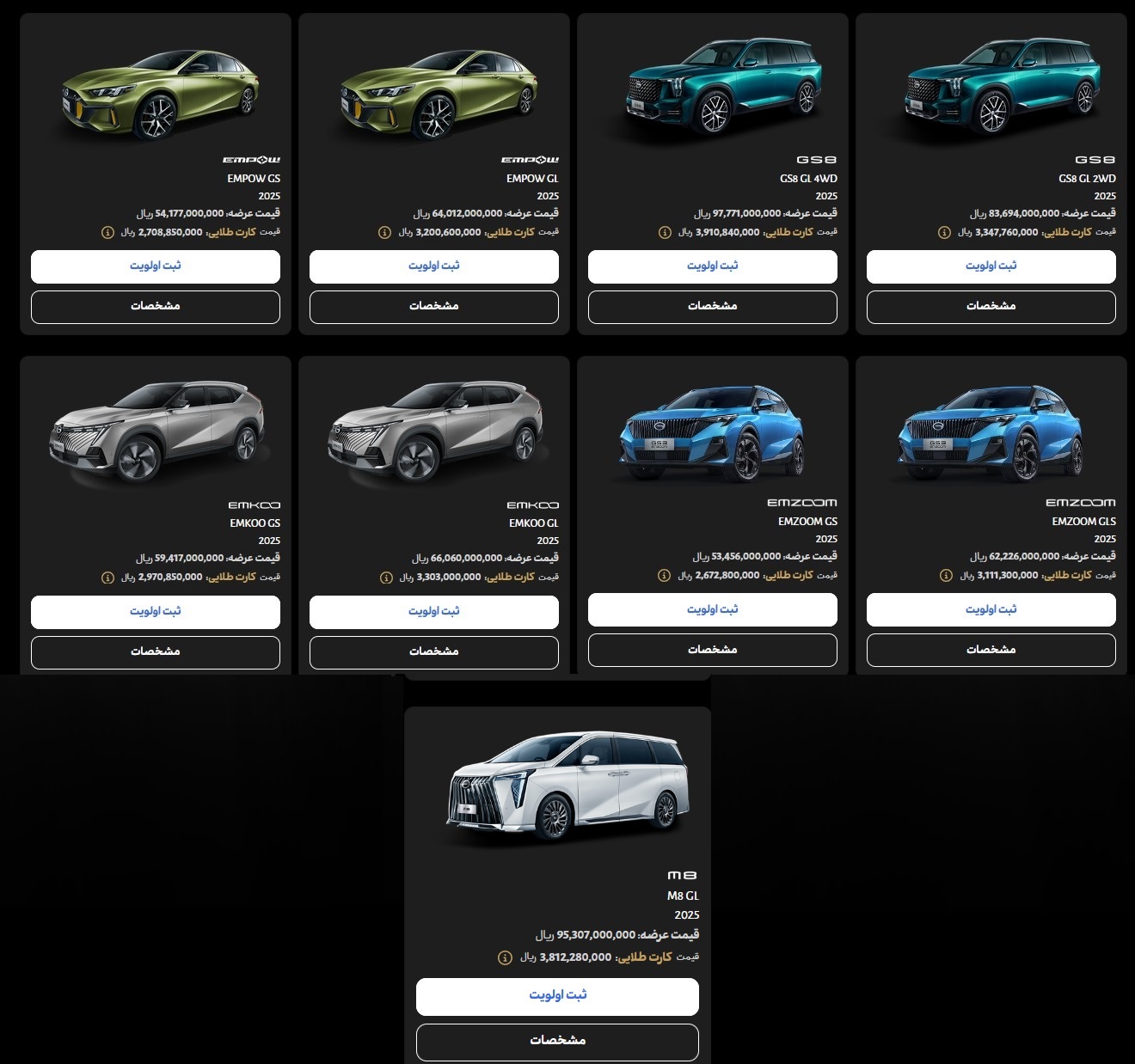
Task: Select the "GS8 GL 4WD" model name
Action: pos(808,179)
